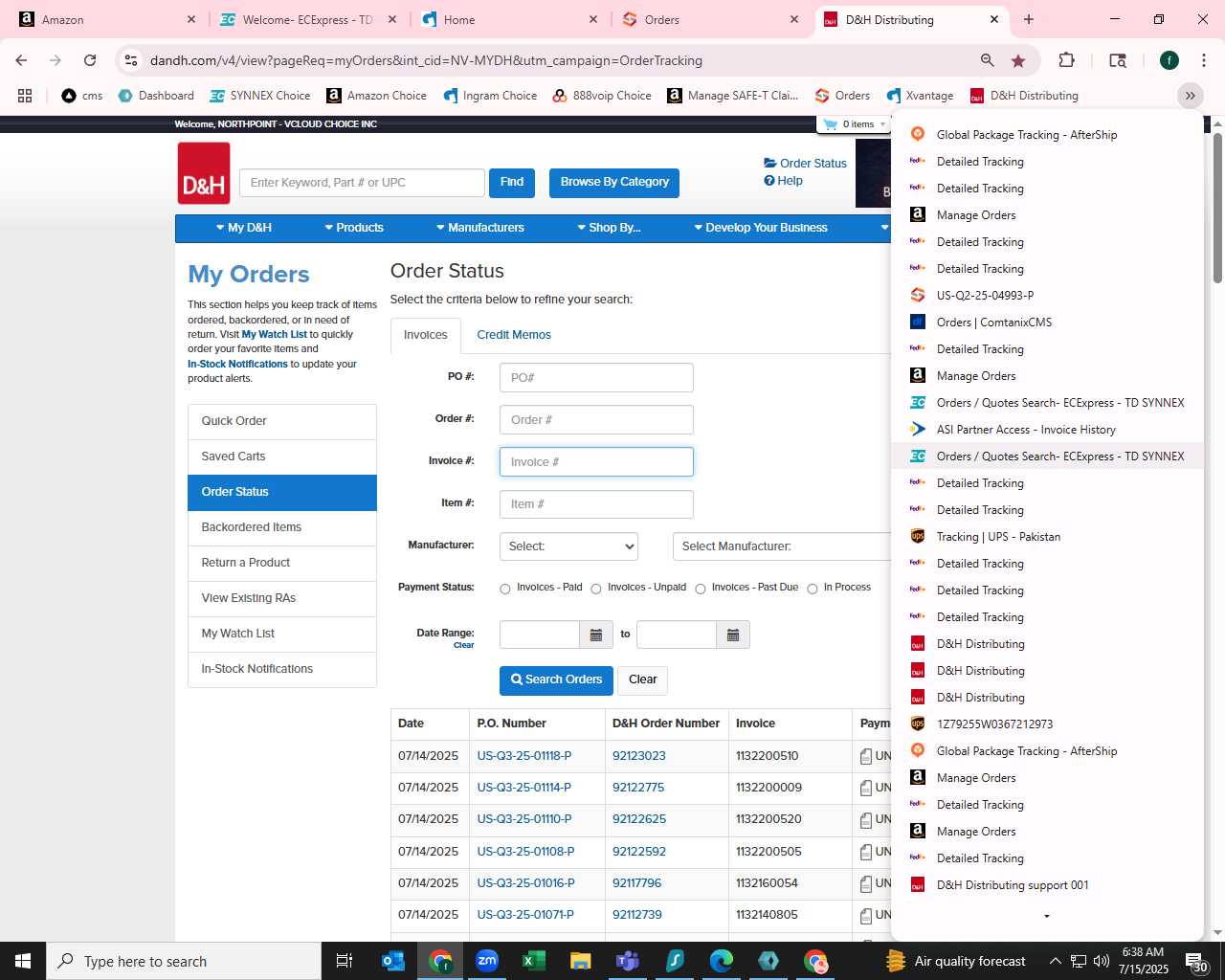Click the PO # input field
This screenshot has height=980, width=1225.
click(x=596, y=378)
